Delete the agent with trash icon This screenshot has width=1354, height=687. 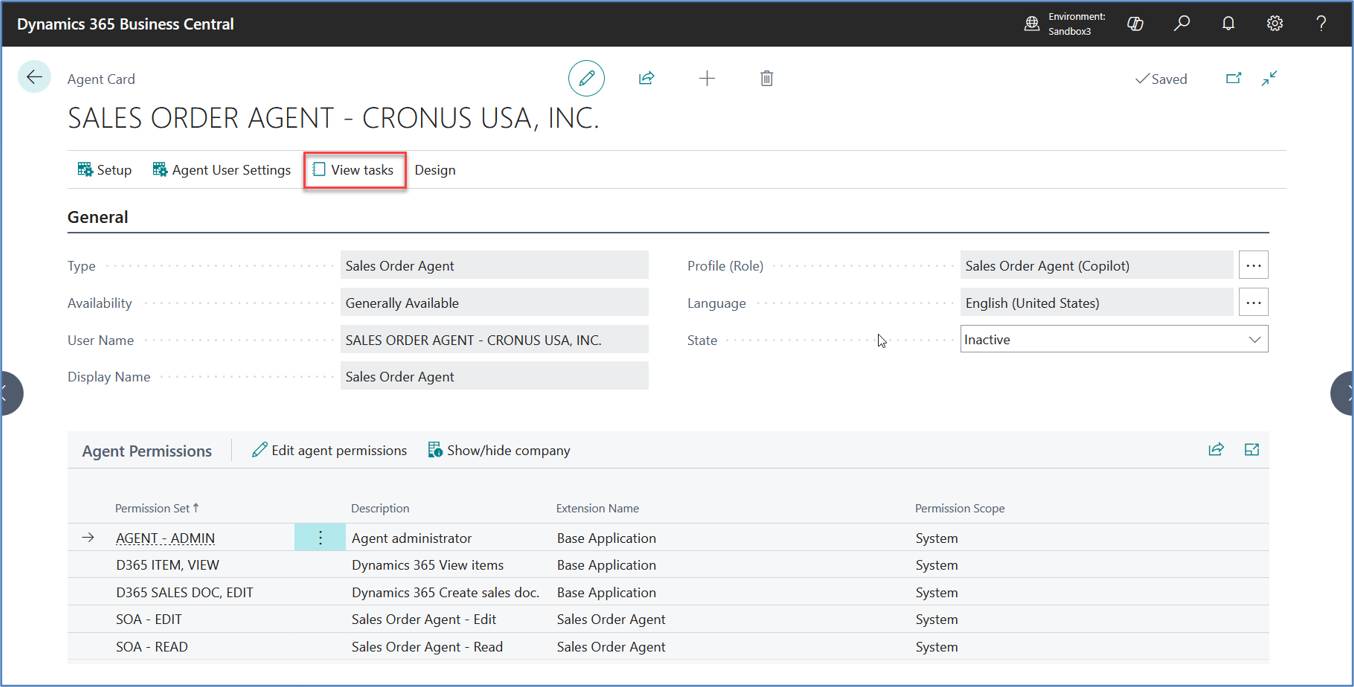[x=766, y=78]
